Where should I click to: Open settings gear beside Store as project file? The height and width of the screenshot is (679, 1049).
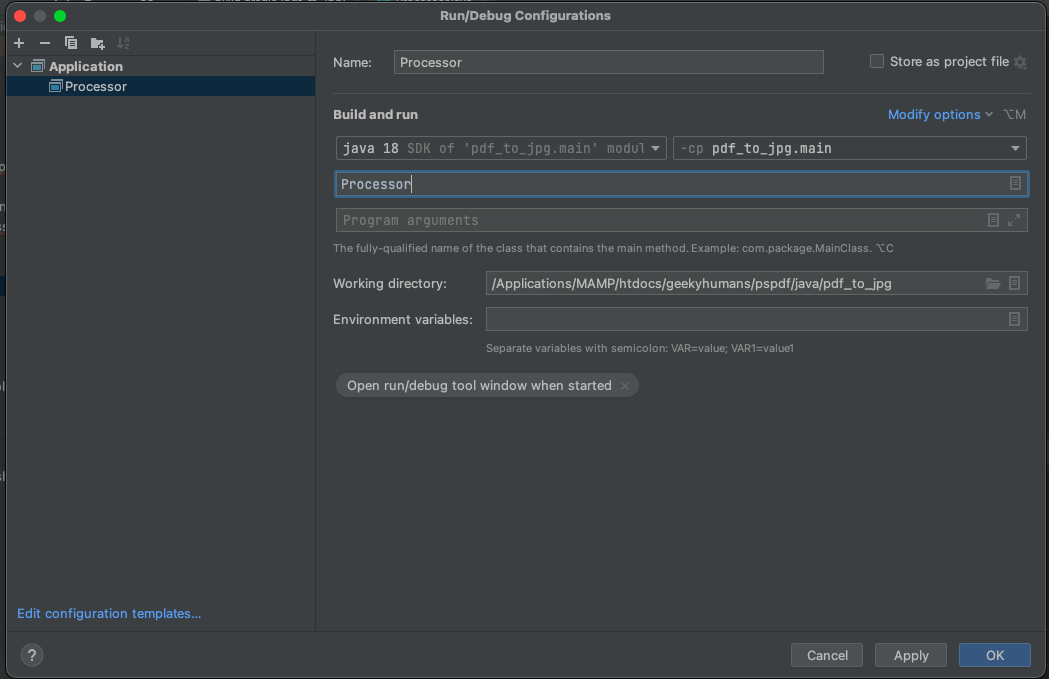point(1020,62)
